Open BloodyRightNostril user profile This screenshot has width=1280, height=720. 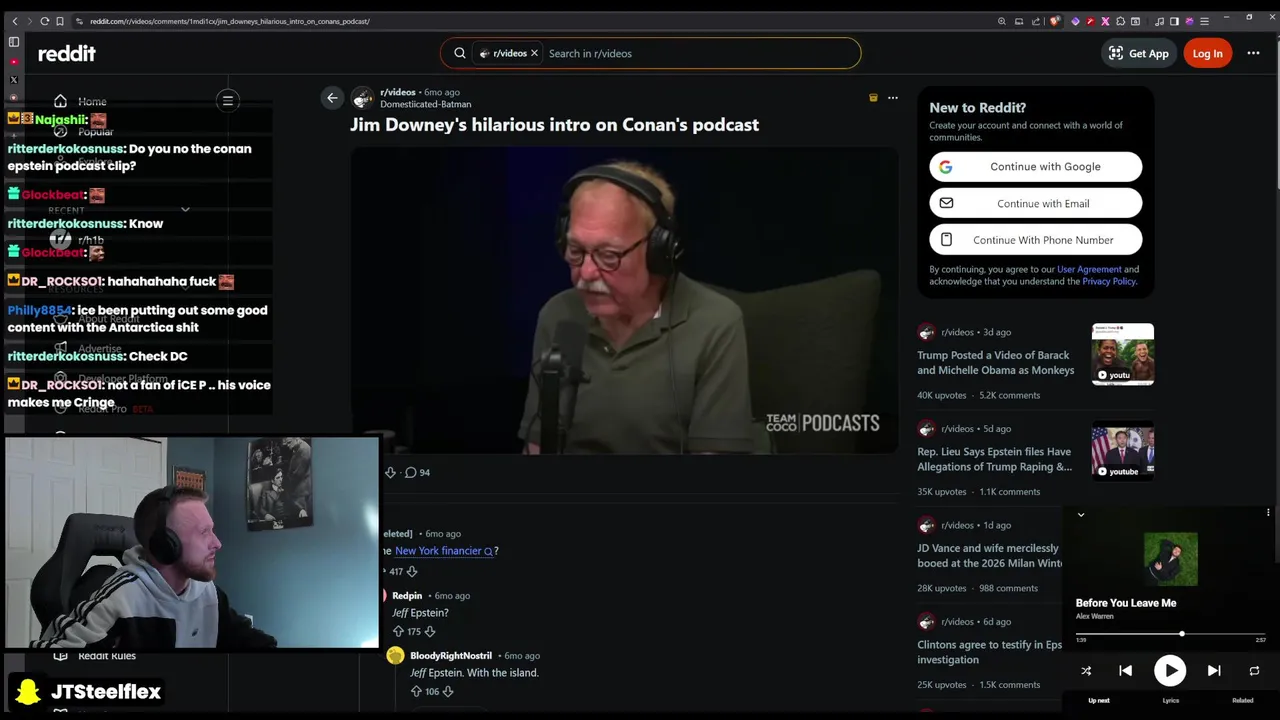pyautogui.click(x=451, y=656)
